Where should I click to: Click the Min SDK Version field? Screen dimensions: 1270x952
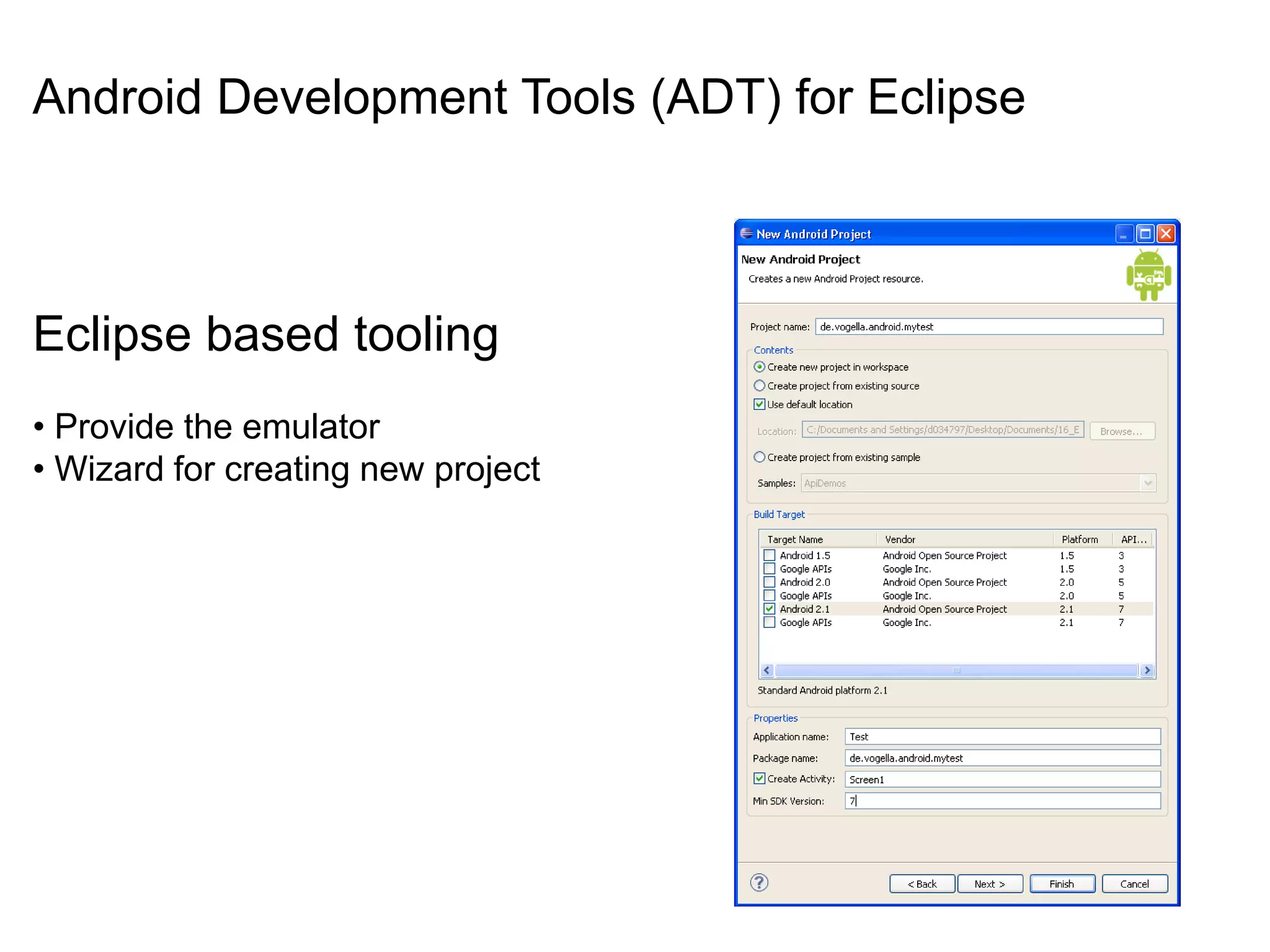pyautogui.click(x=1003, y=801)
